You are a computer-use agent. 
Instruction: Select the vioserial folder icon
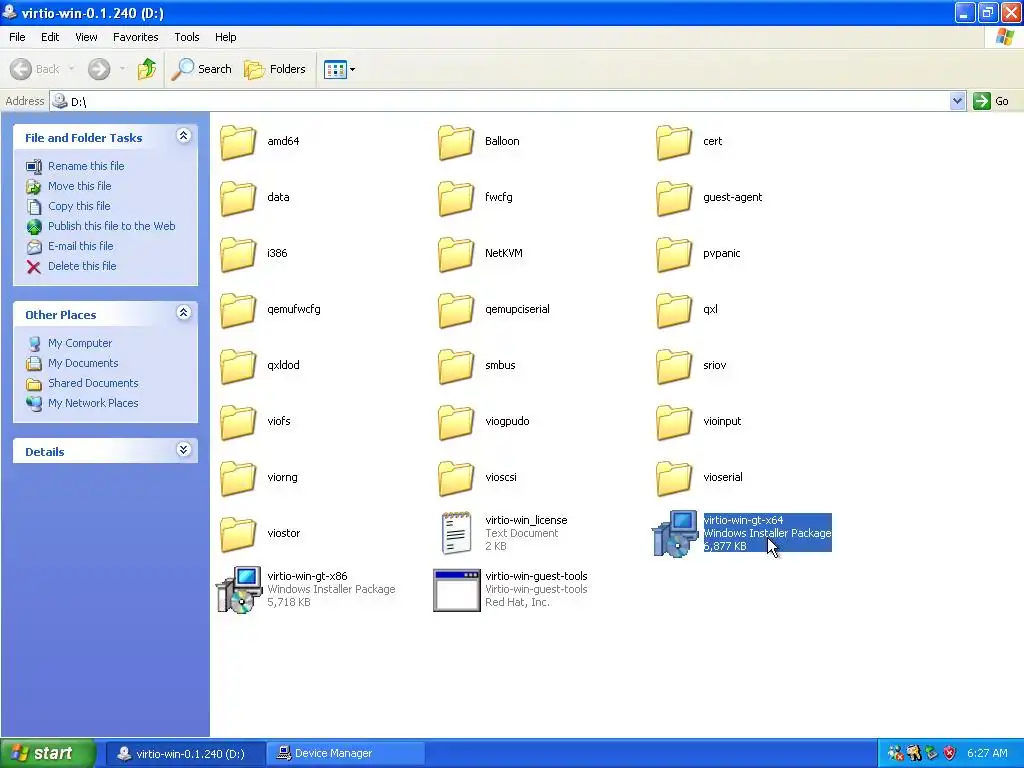pyautogui.click(x=674, y=479)
